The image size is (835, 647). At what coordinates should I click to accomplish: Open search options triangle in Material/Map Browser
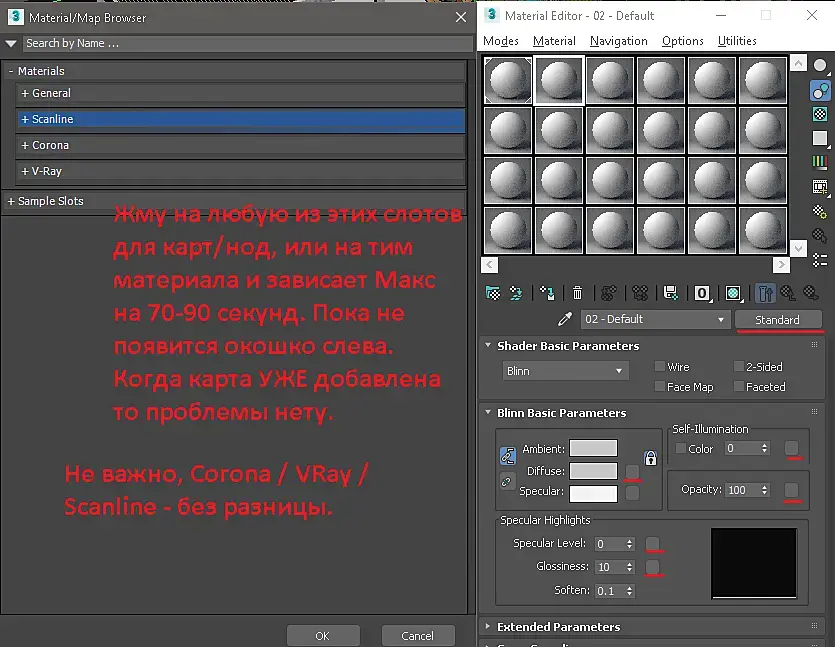click(x=11, y=44)
